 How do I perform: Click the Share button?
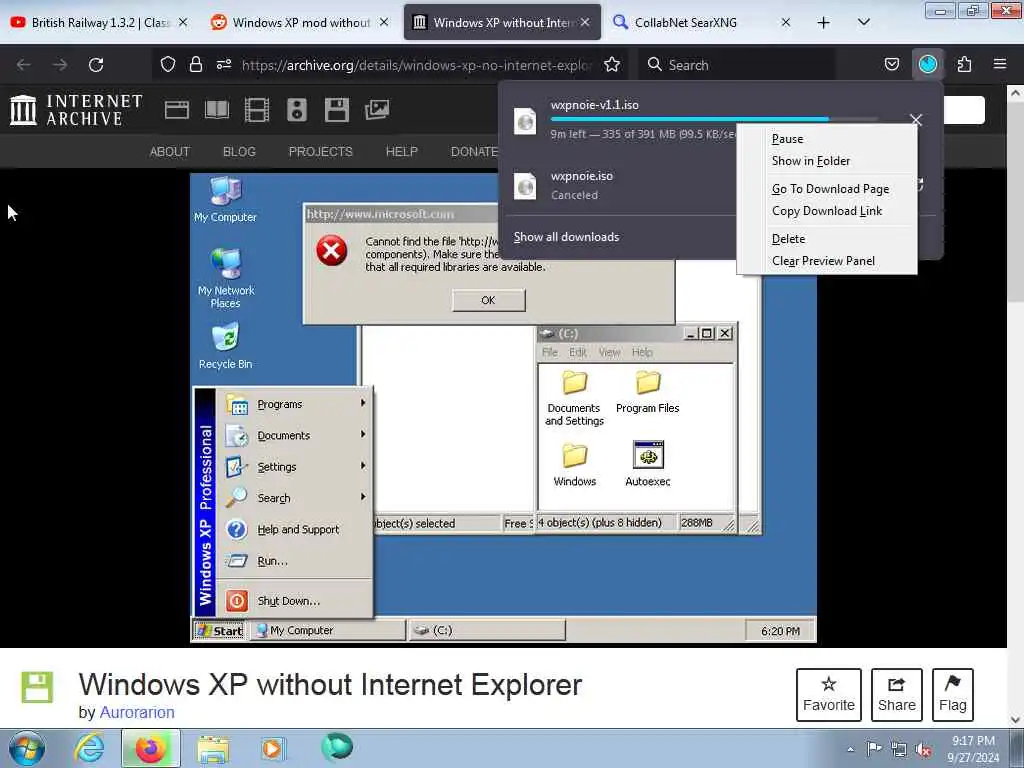coord(897,695)
